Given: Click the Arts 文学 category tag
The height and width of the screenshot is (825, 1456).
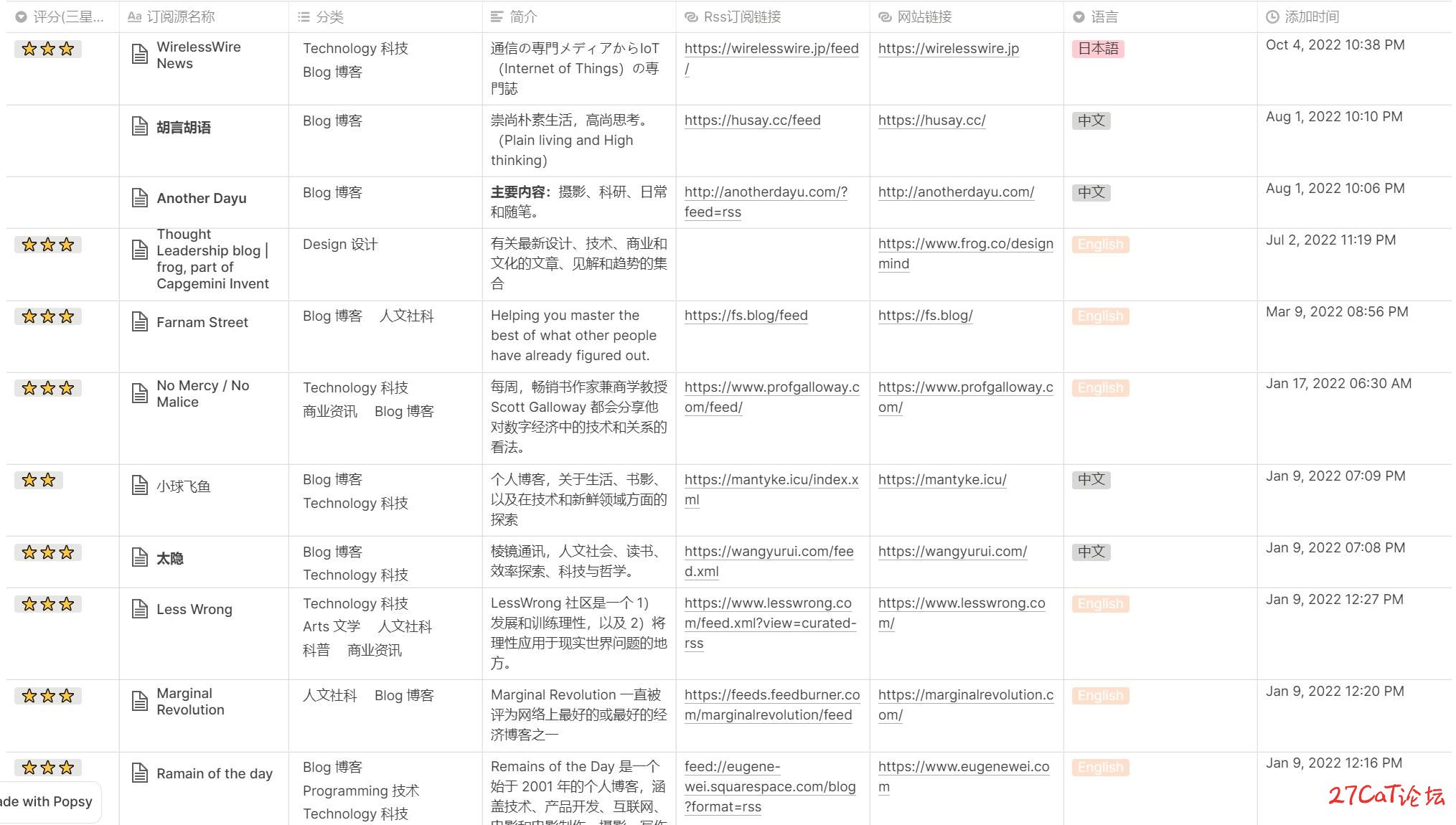Looking at the screenshot, I should (x=331, y=626).
